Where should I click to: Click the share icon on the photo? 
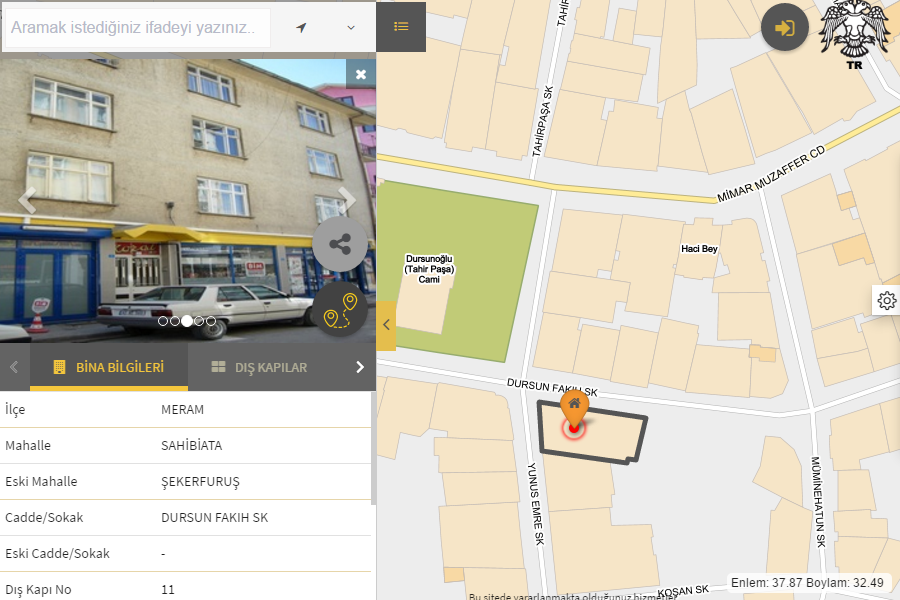pyautogui.click(x=340, y=244)
